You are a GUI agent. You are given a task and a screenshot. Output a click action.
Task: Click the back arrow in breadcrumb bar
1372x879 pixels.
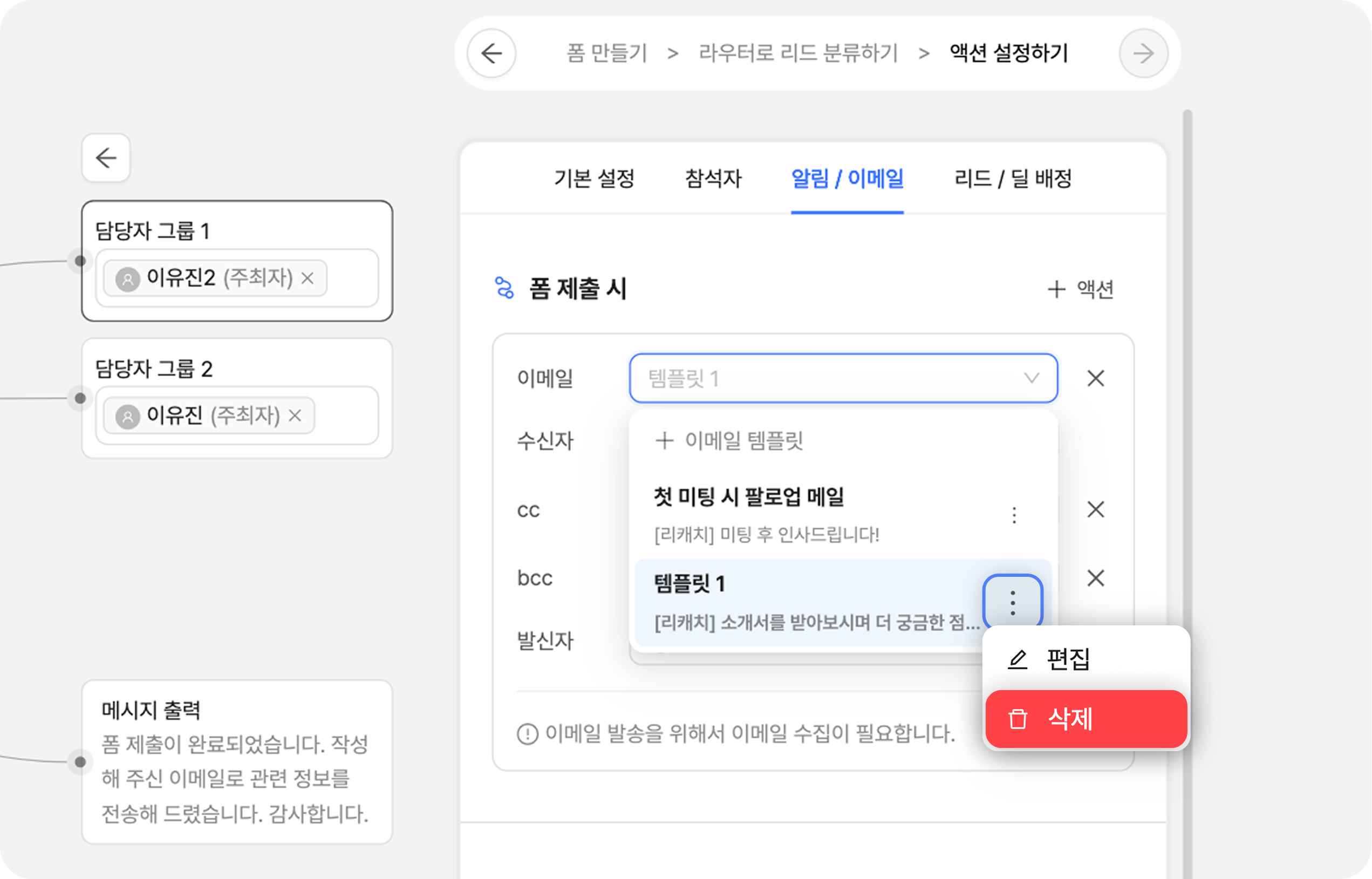(492, 53)
